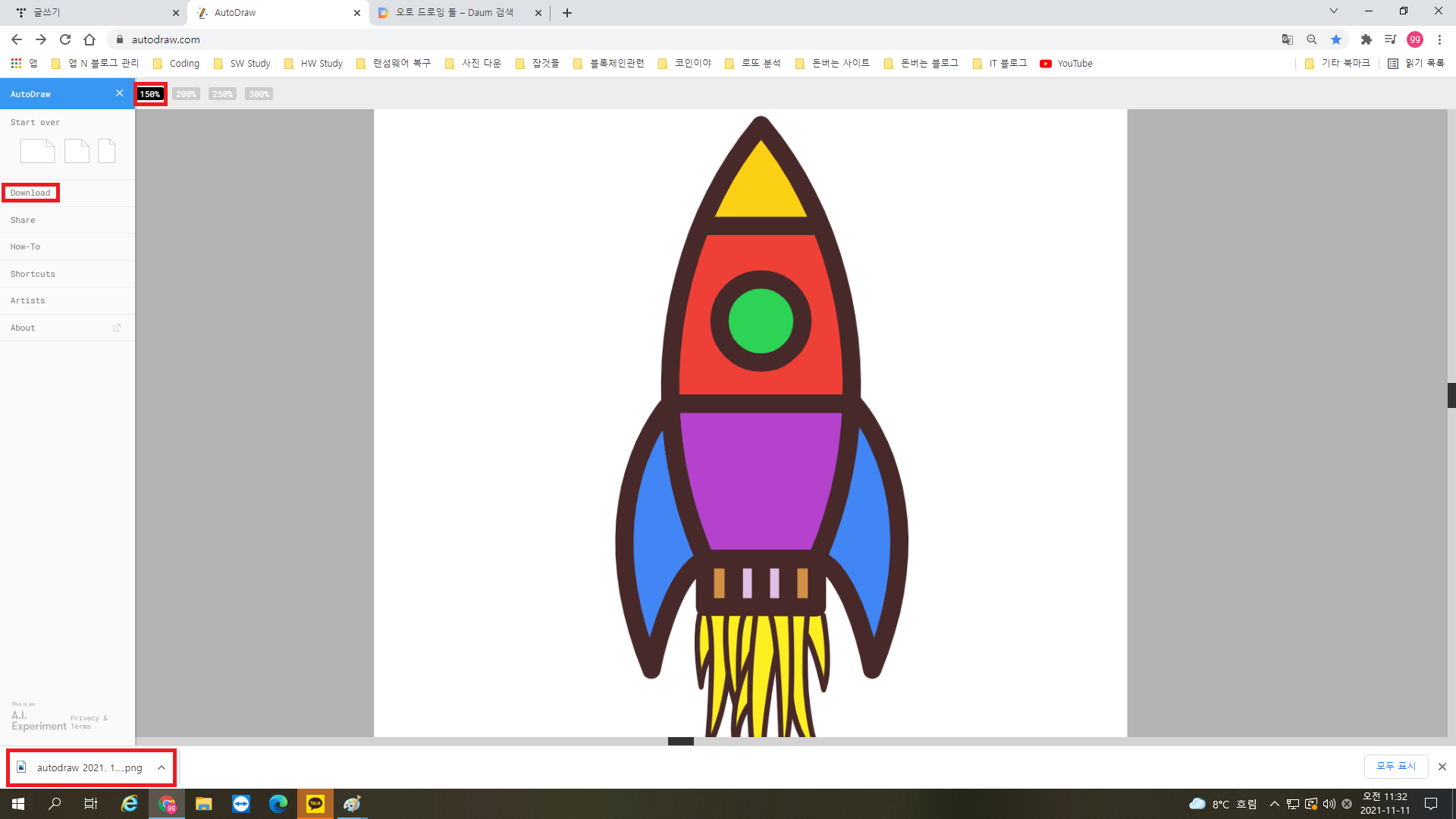Click the bookmark star icon
The height and width of the screenshot is (819, 1456).
[x=1336, y=39]
